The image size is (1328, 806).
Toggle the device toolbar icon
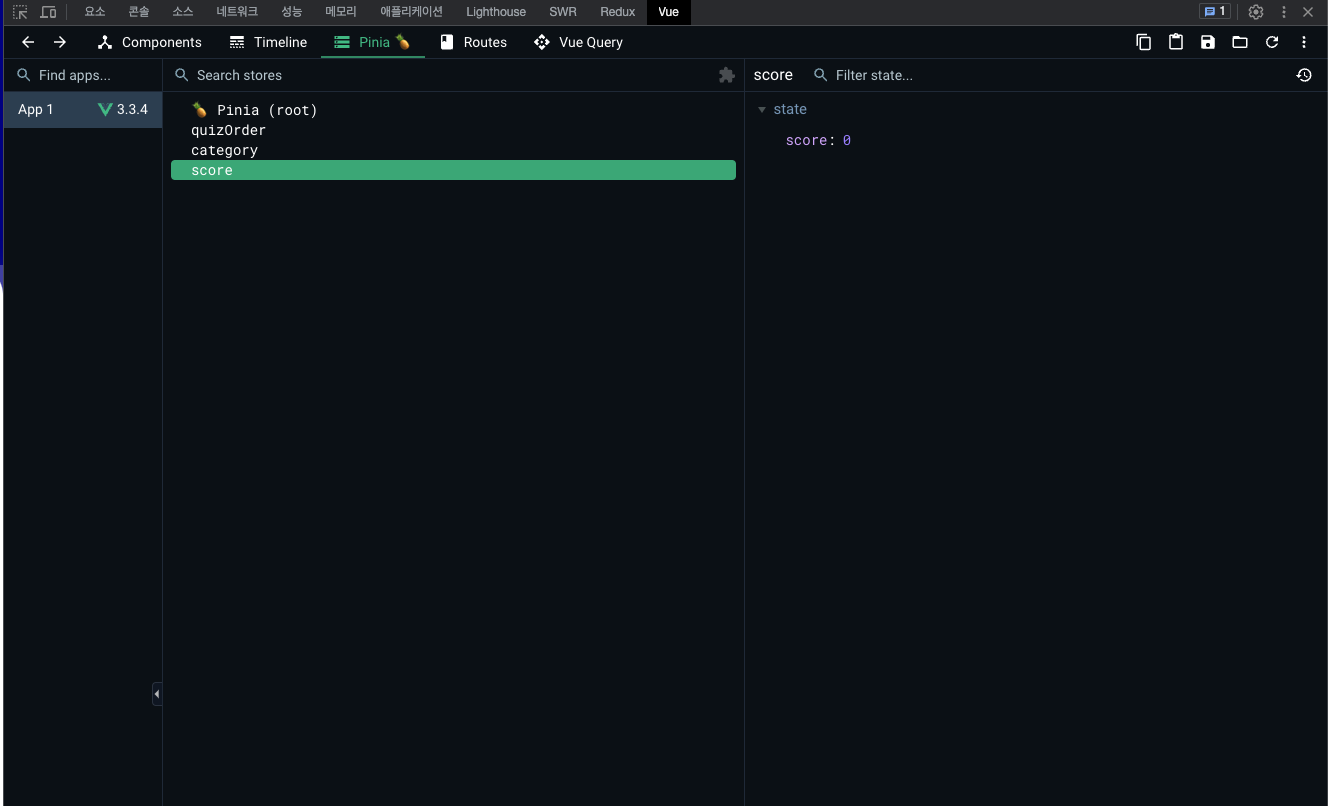(x=48, y=12)
